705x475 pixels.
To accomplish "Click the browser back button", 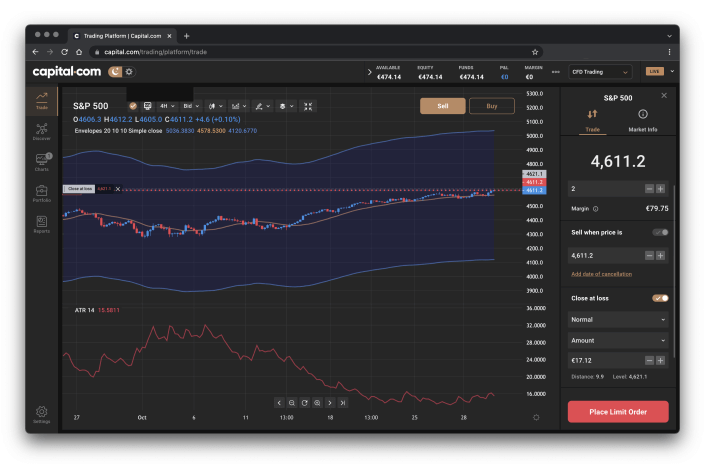I will pyautogui.click(x=36, y=52).
